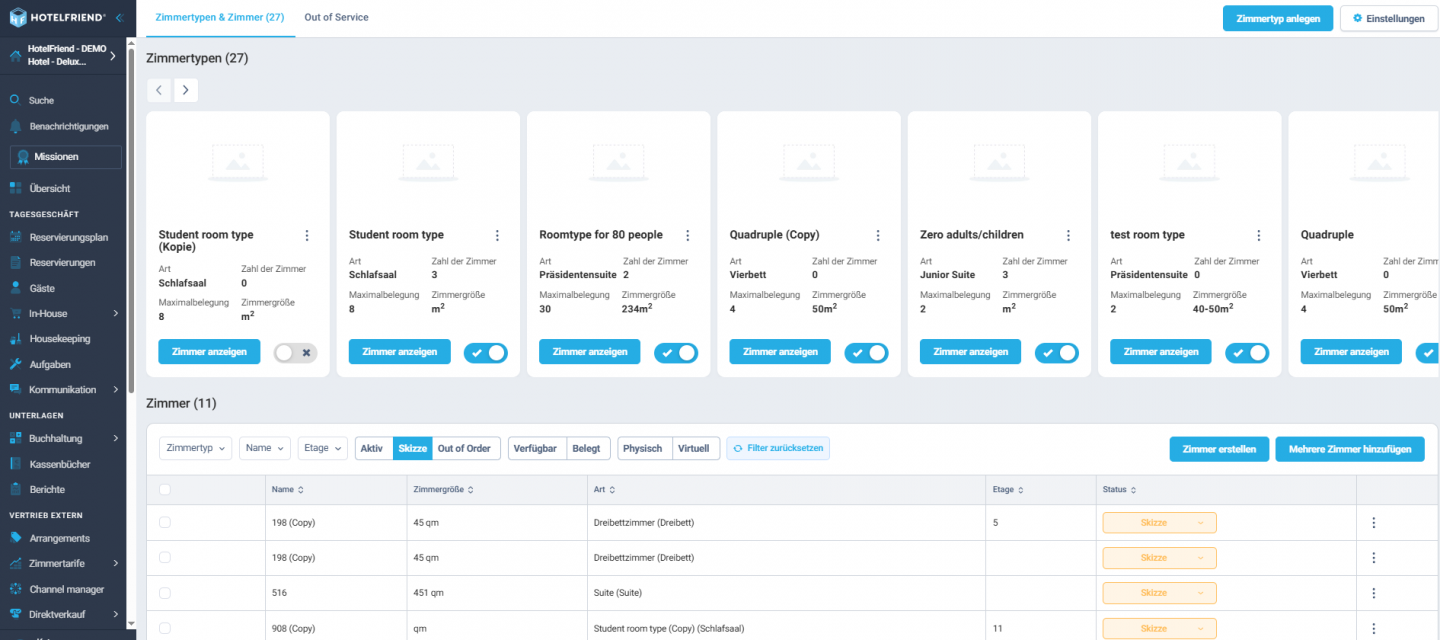This screenshot has height=640, width=1440.
Task: Open Housekeeping in the sidebar
Action: point(60,339)
